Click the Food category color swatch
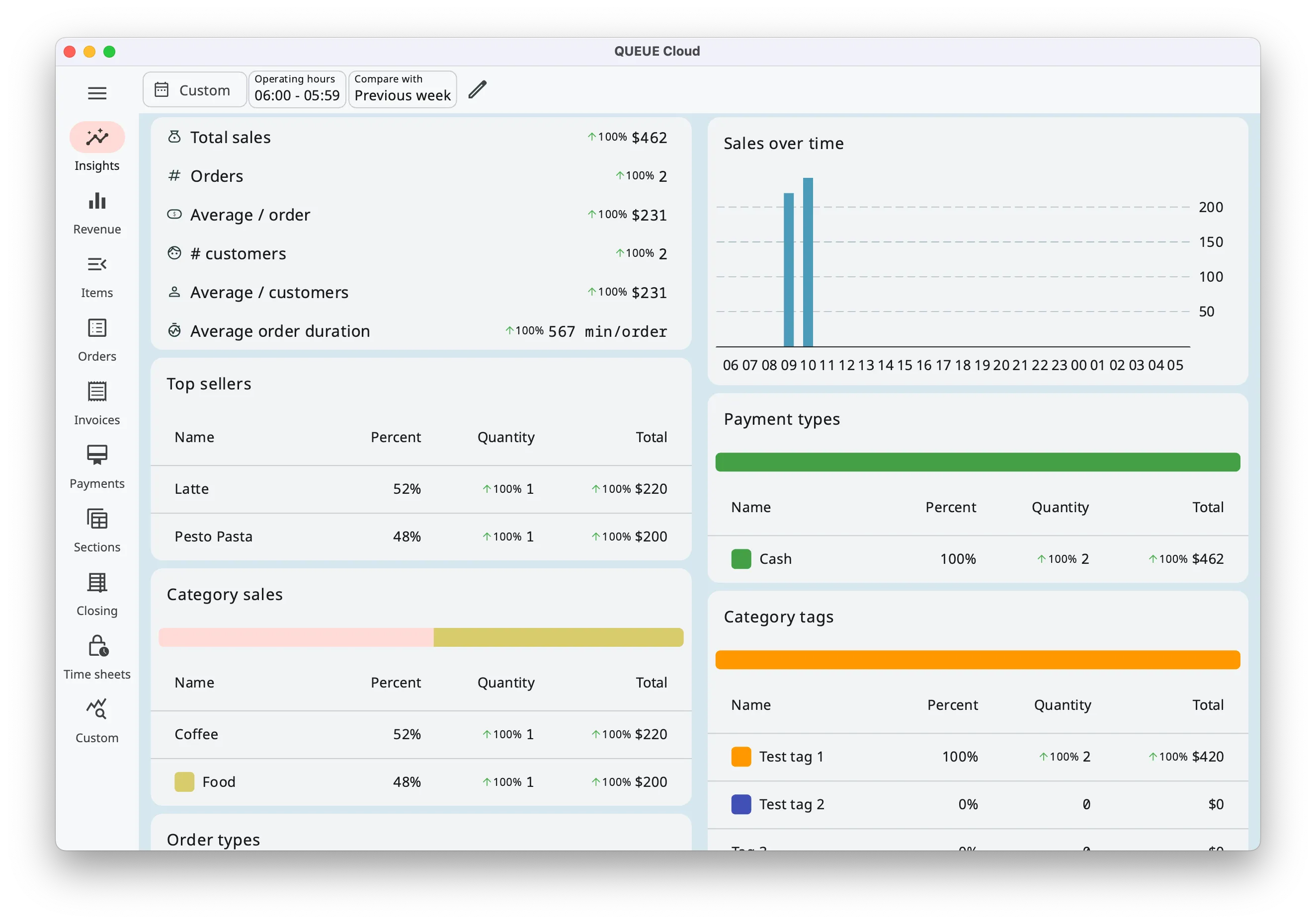Viewport: 1316px width, 924px height. tap(184, 782)
